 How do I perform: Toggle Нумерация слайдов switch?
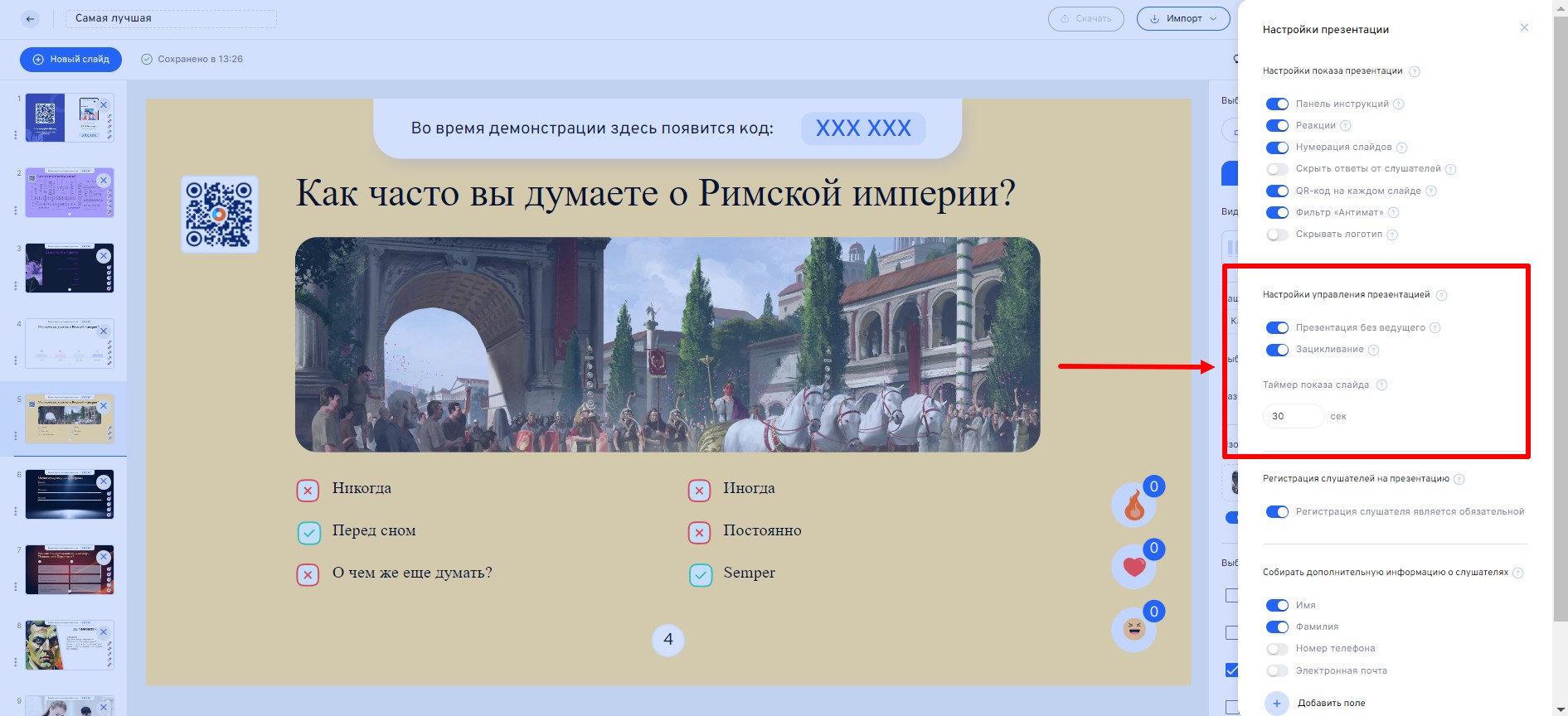click(x=1277, y=148)
